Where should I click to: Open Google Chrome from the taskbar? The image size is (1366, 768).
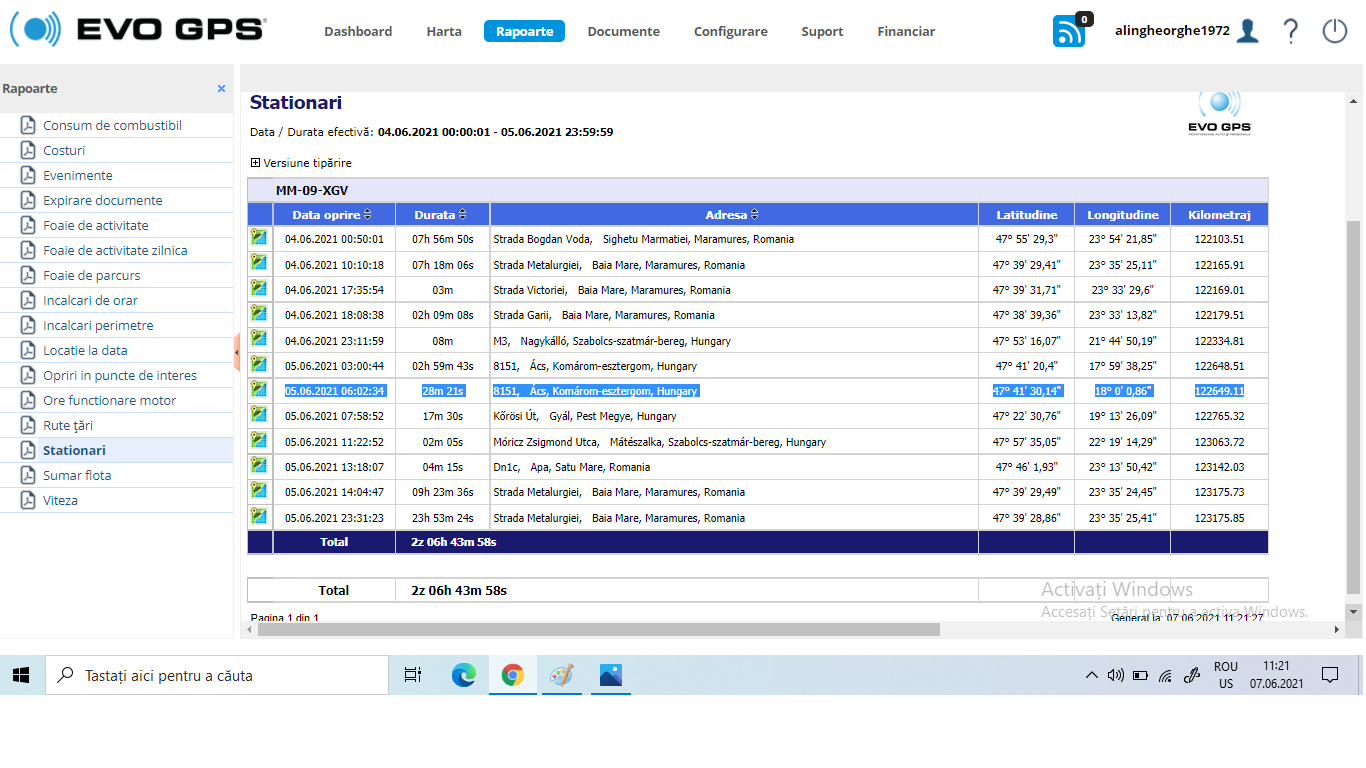coord(512,676)
